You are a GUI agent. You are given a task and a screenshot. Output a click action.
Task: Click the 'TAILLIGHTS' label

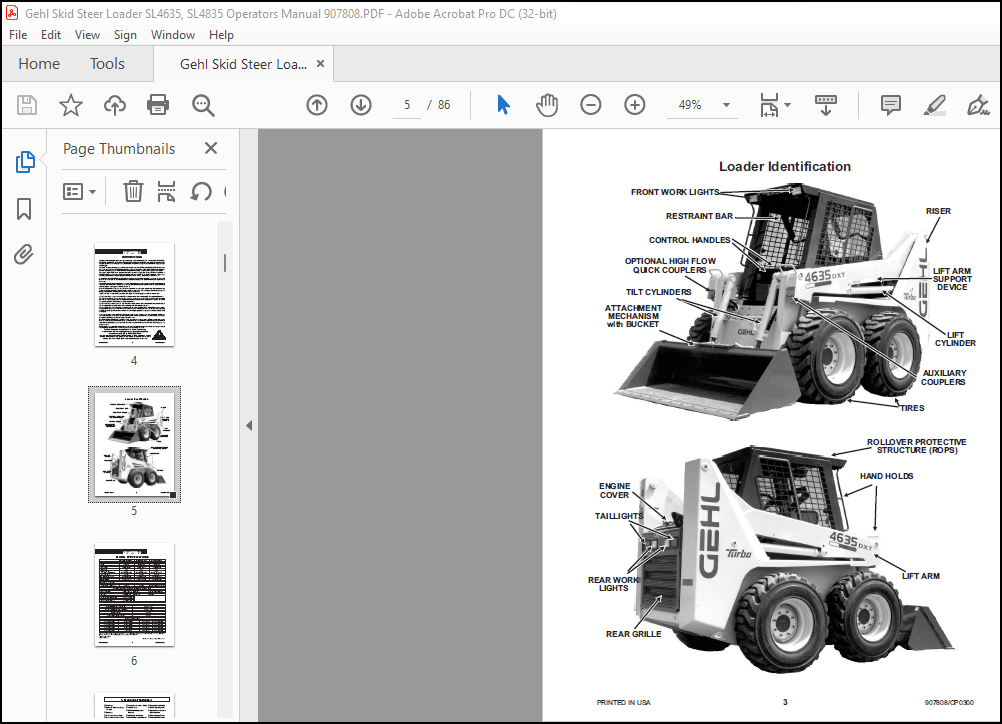(619, 516)
